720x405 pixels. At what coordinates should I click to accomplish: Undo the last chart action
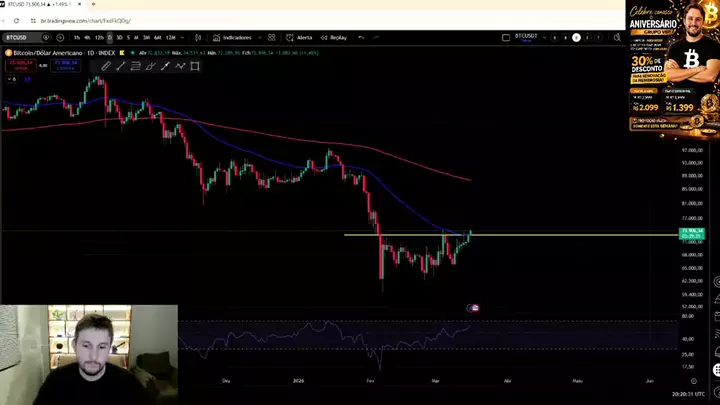tap(361, 38)
